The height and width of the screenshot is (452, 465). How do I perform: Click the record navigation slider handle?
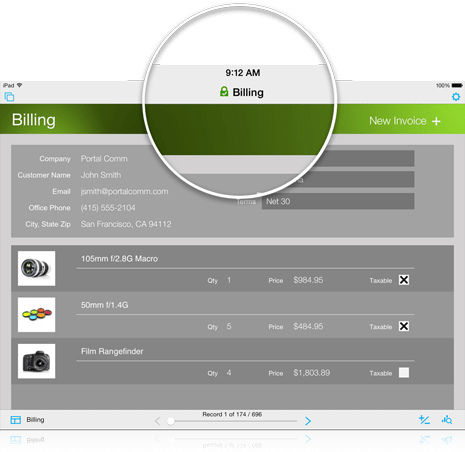click(171, 421)
